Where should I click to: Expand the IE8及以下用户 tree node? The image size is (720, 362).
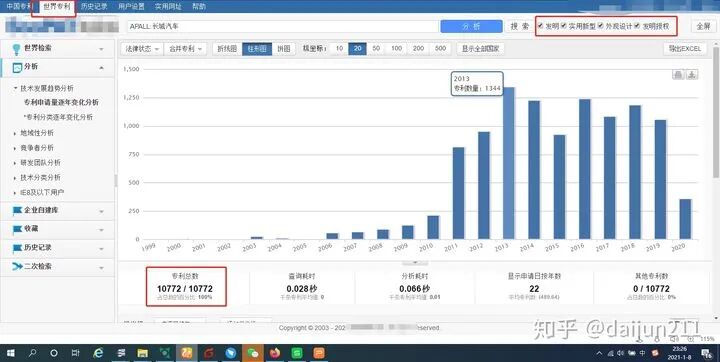[x=15, y=193]
